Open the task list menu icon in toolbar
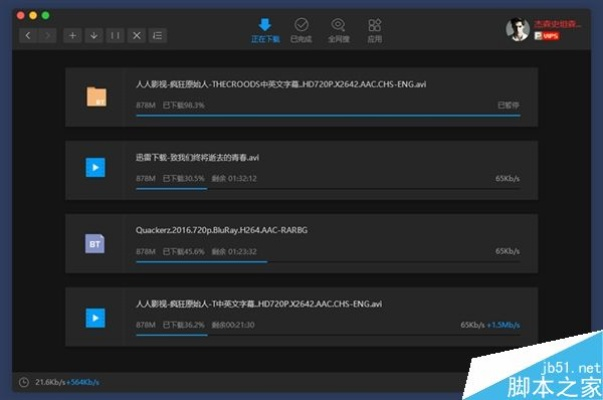 click(x=158, y=35)
